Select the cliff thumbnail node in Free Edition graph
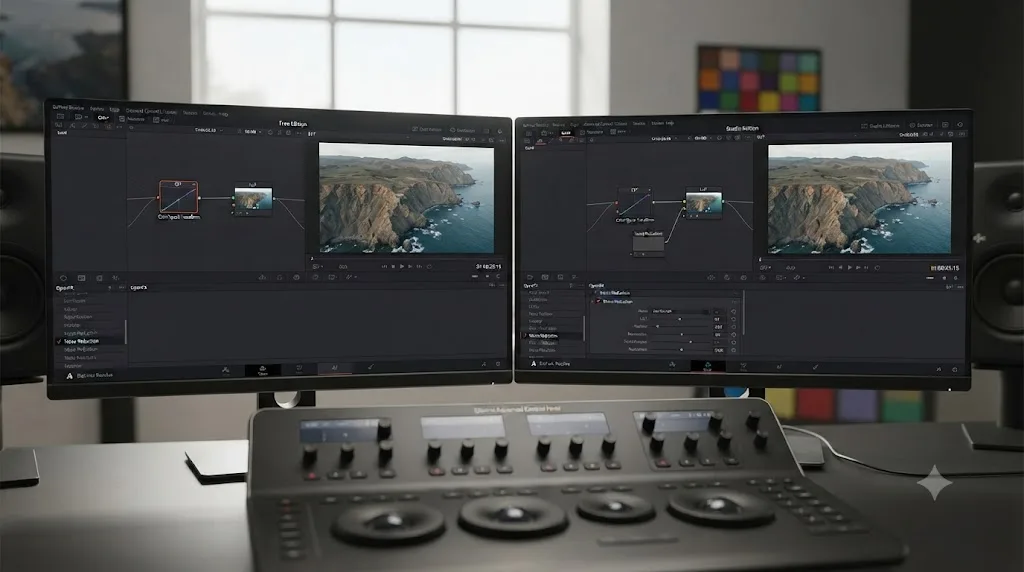 [253, 199]
